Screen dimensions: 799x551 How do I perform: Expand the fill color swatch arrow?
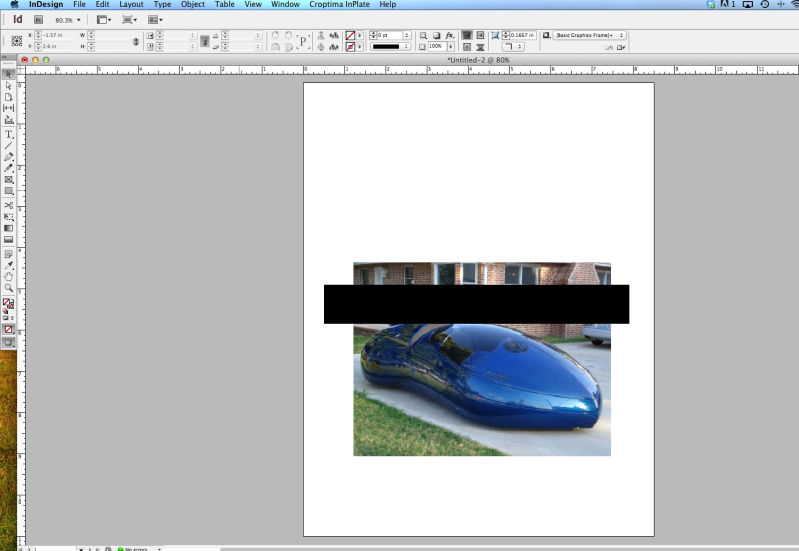point(360,35)
